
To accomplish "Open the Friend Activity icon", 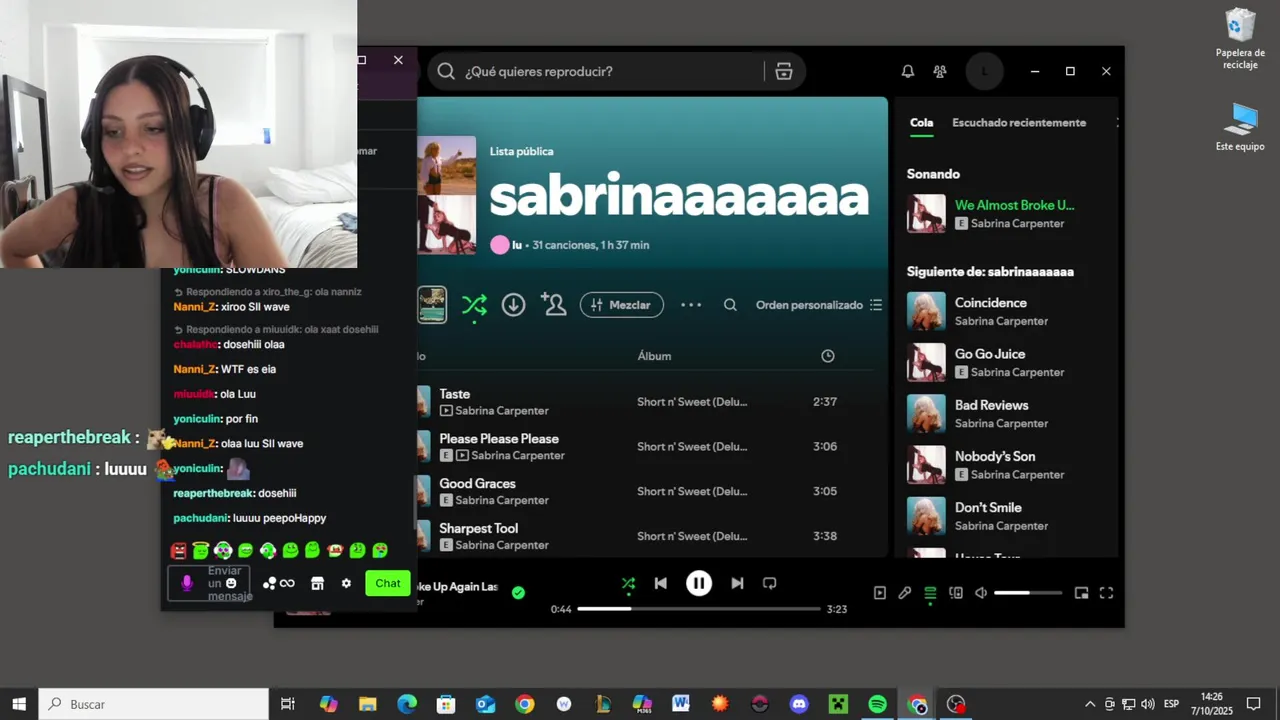I will (x=940, y=71).
